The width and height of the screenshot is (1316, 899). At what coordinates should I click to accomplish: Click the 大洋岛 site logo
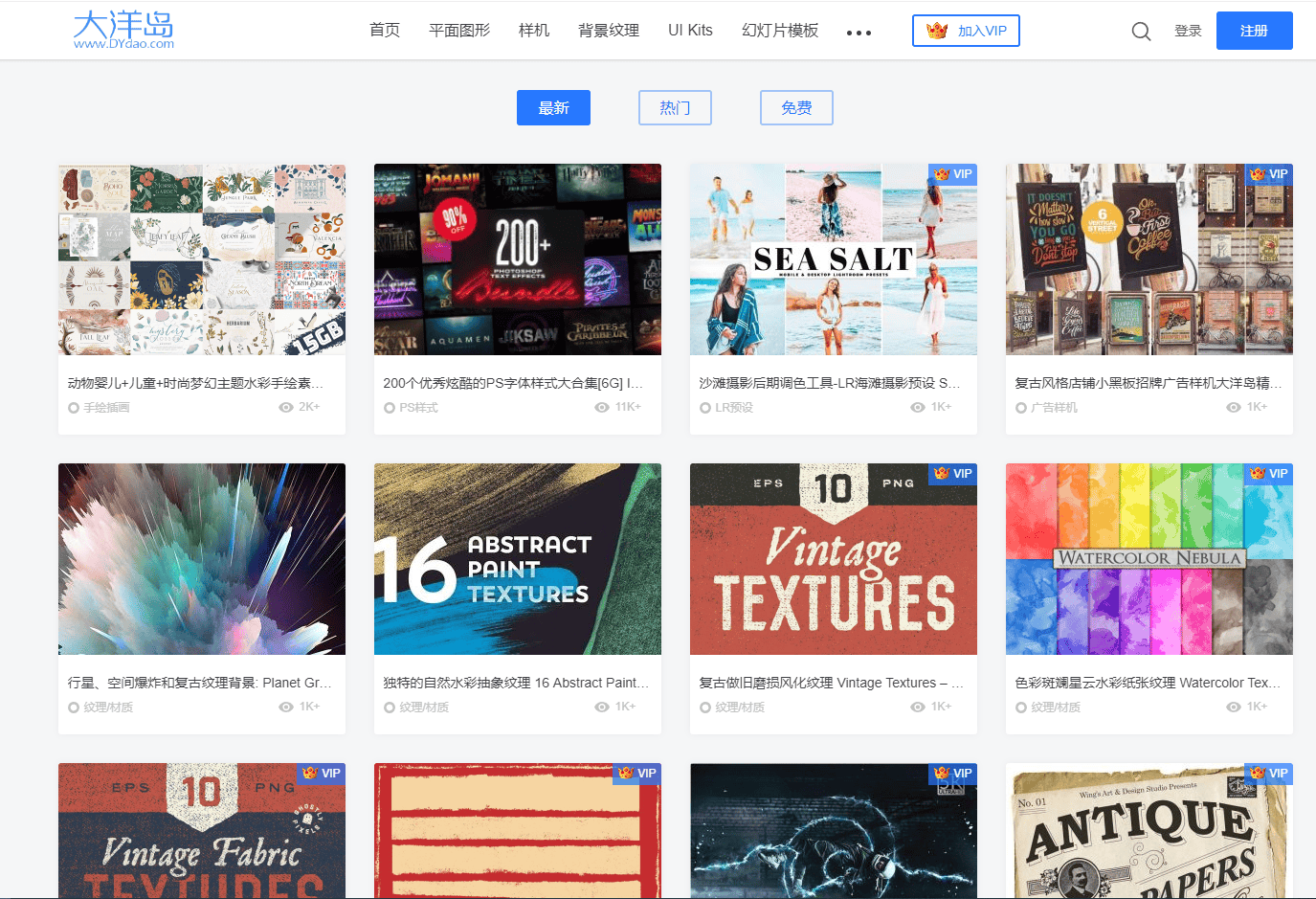click(x=123, y=31)
